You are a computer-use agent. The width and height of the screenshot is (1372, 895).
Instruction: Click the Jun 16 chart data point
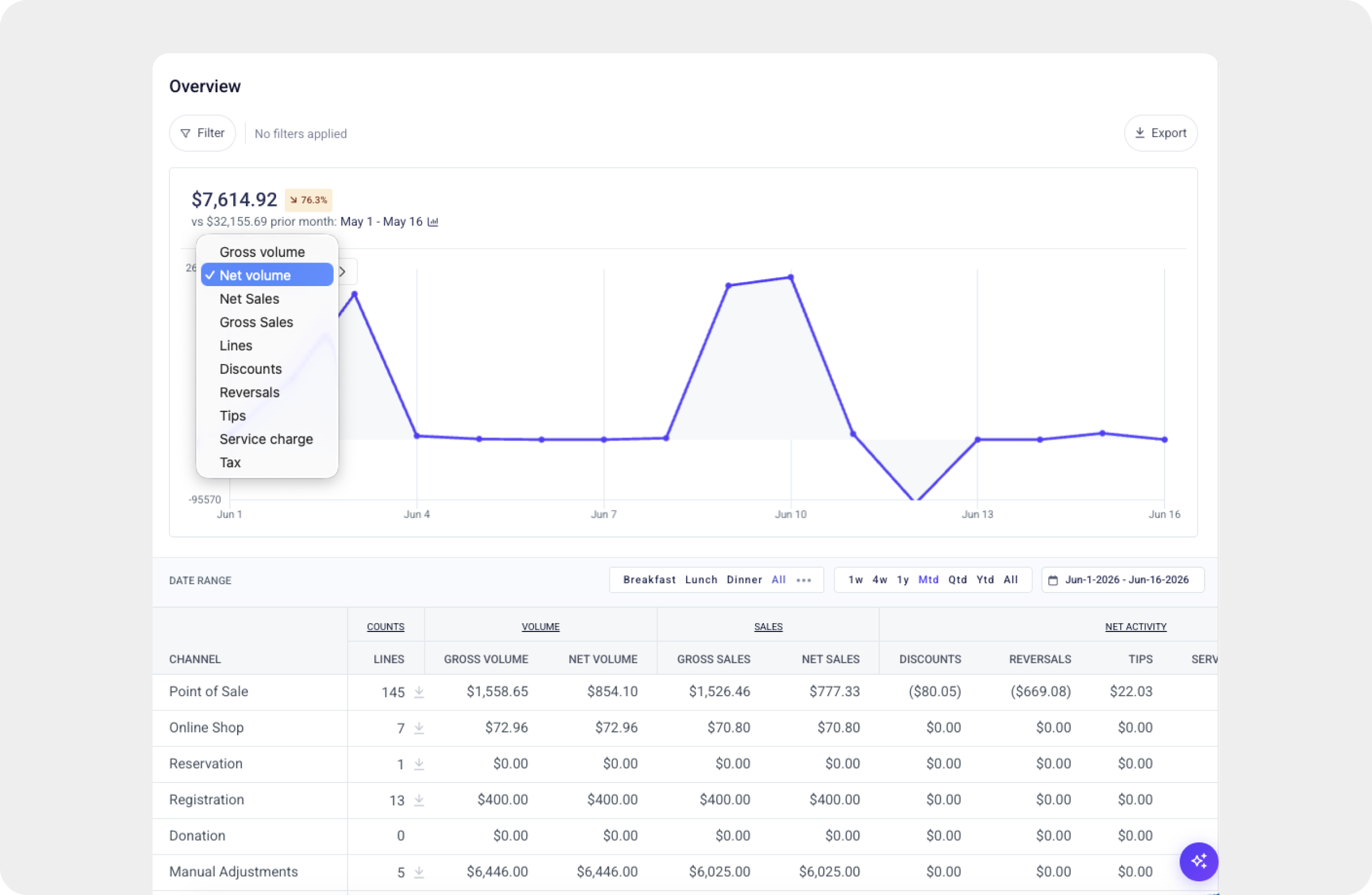[x=1165, y=439]
